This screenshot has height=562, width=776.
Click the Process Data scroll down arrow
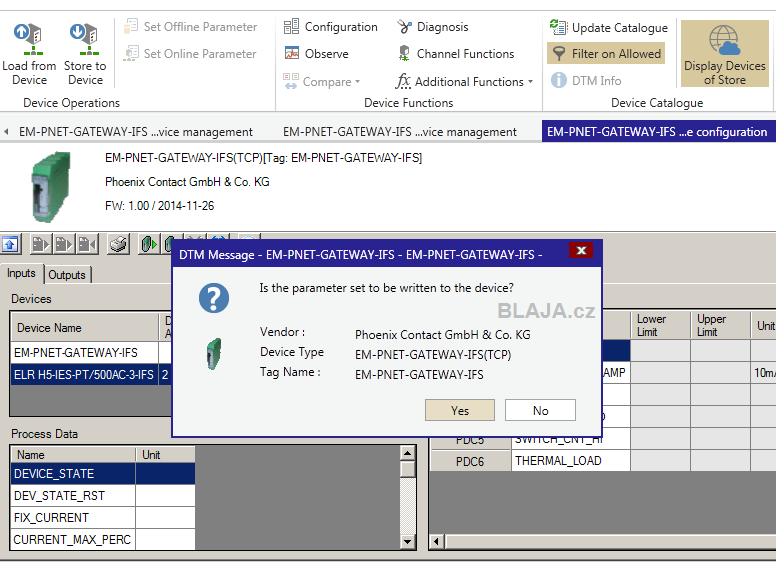[407, 541]
